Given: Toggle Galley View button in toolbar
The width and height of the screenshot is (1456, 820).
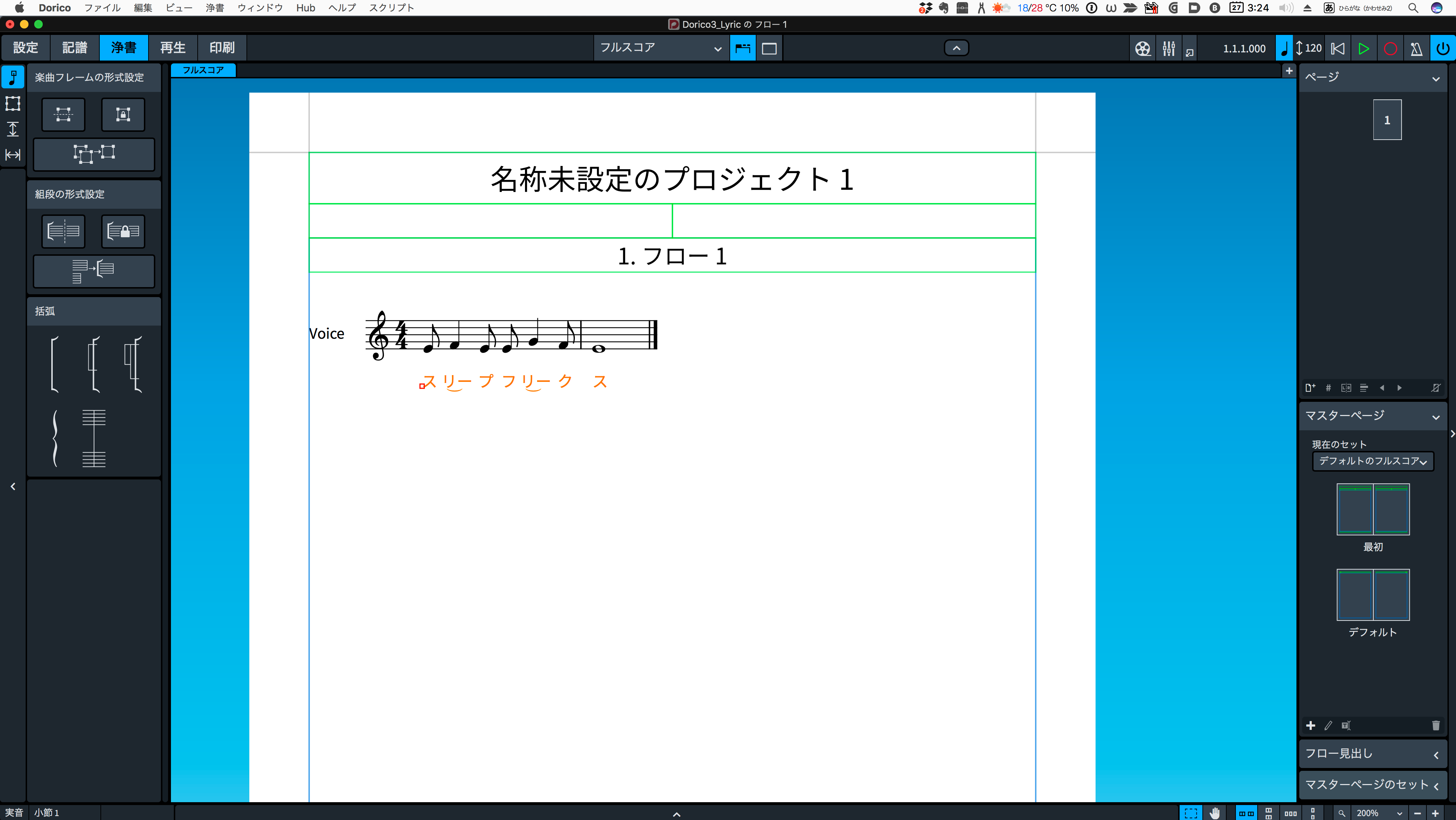Looking at the screenshot, I should 743,48.
